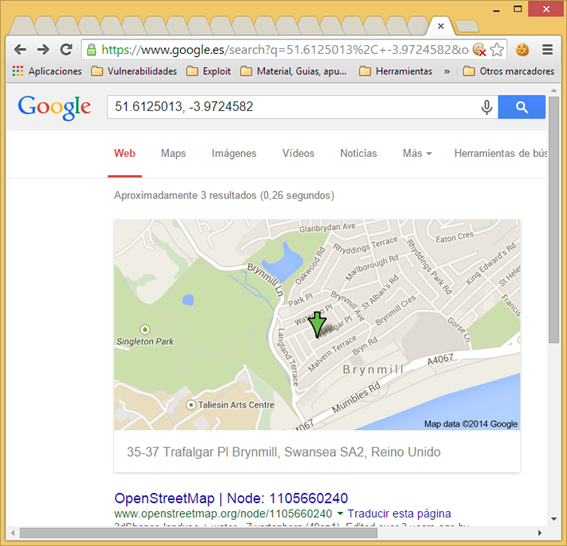
Task: Open the Vulnerabilidades bookmarks folder
Action: (x=134, y=71)
